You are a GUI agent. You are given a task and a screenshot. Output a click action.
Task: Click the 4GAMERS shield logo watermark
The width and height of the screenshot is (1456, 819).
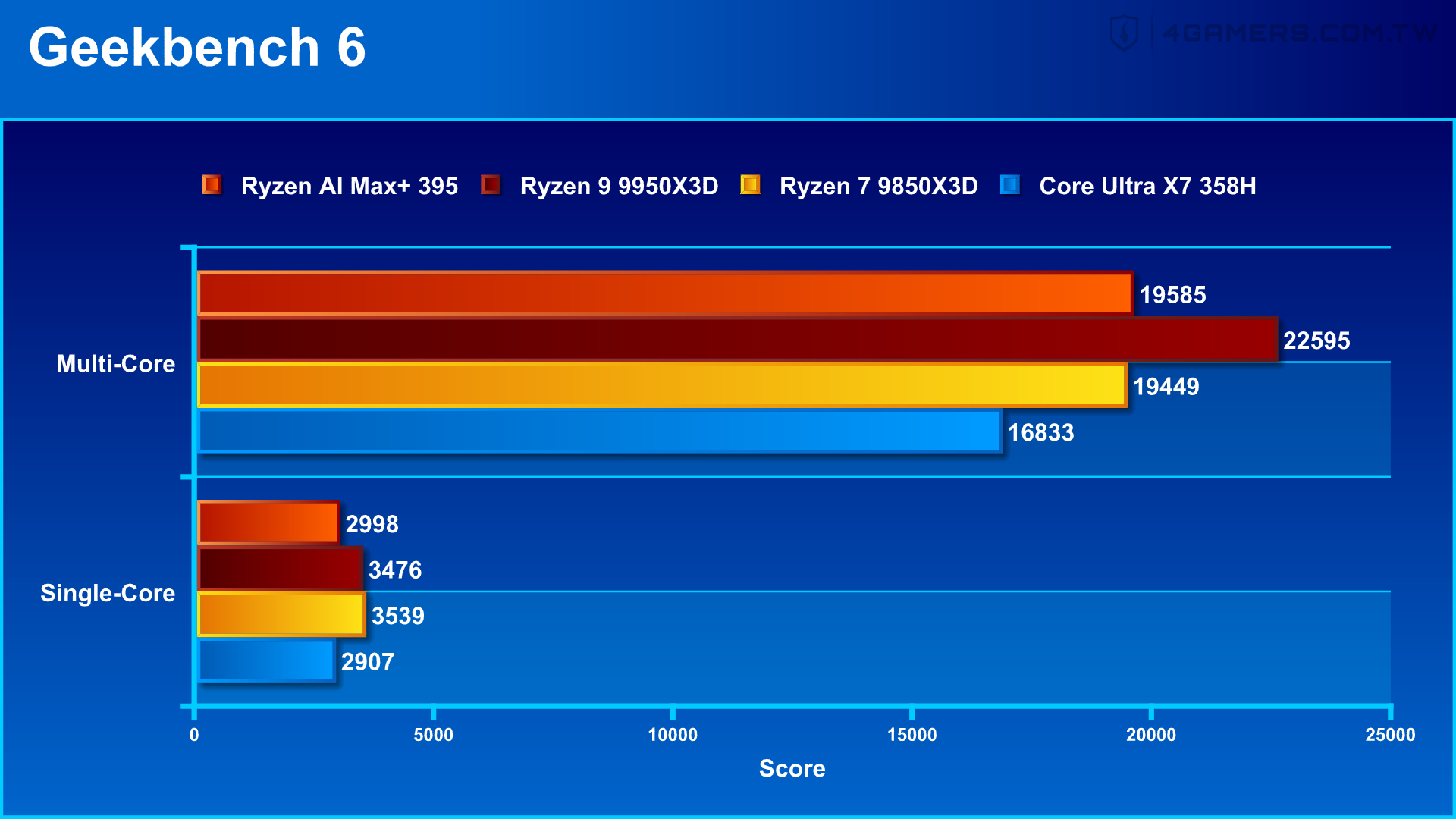[1124, 33]
